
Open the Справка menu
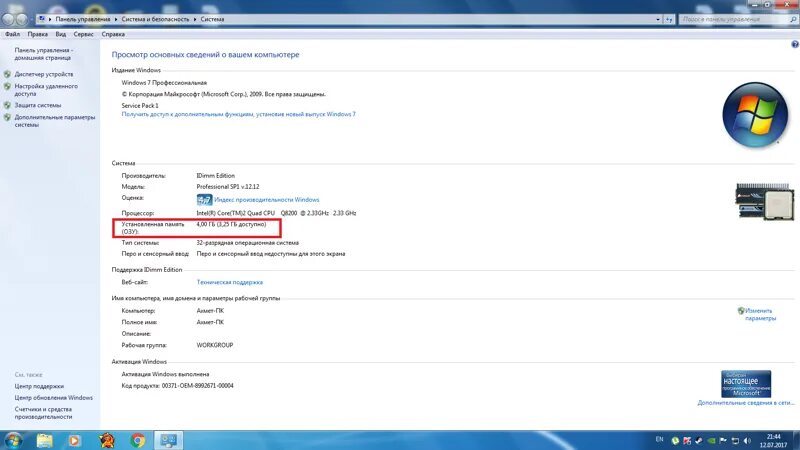coord(113,34)
